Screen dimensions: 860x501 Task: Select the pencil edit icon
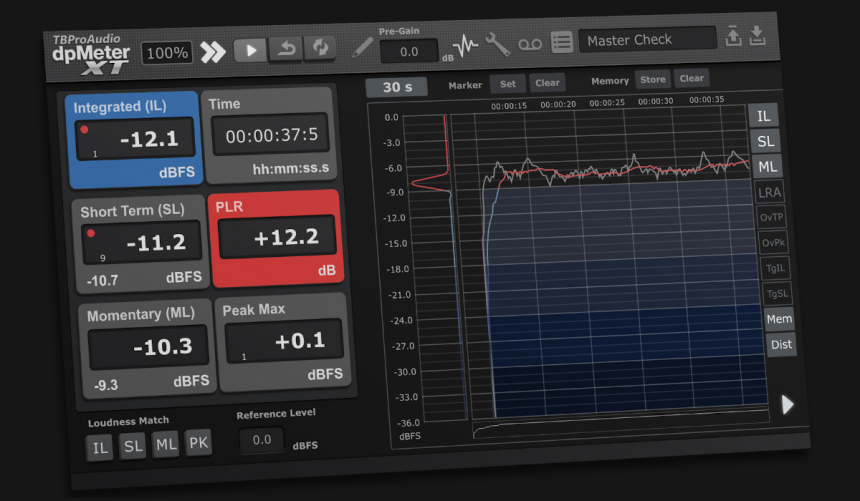362,47
